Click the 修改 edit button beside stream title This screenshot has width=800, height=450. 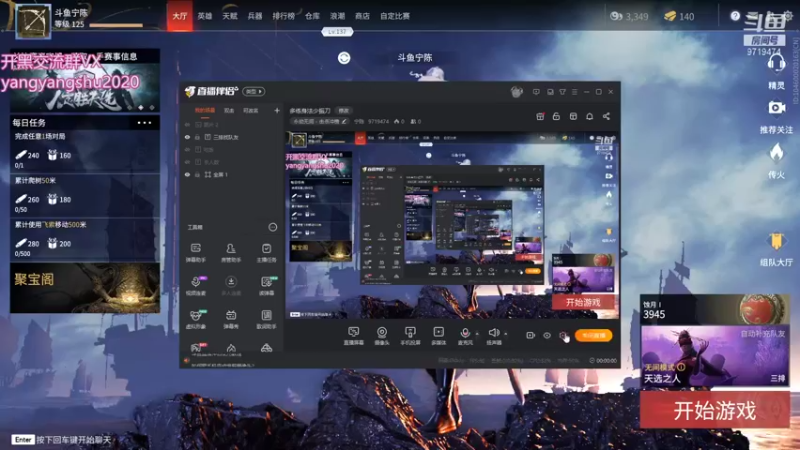[344, 111]
